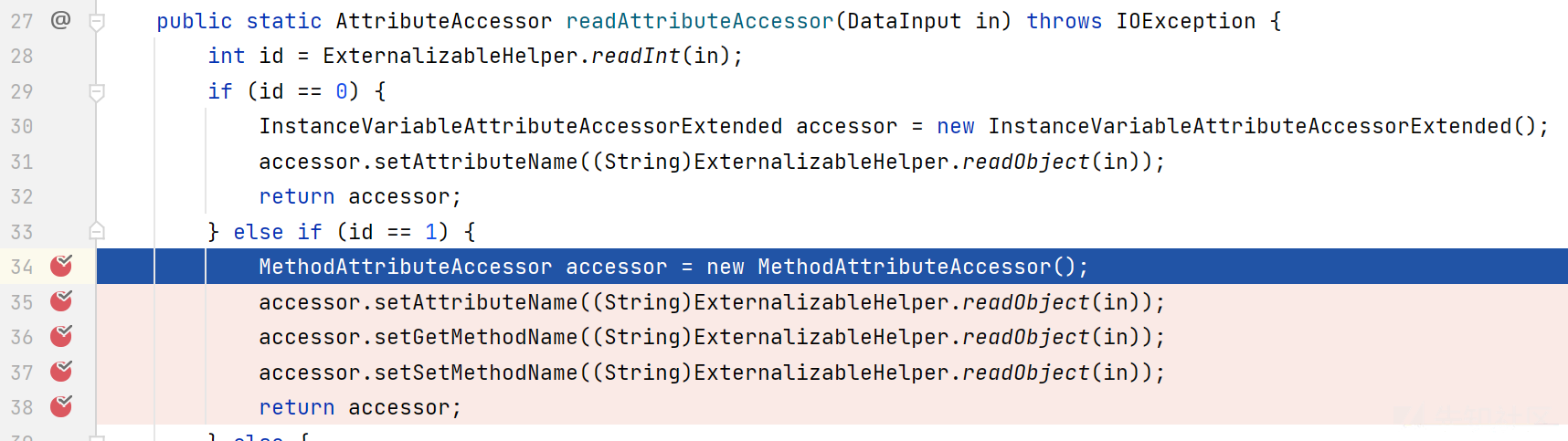1568x441 pixels.
Task: Click line number 30 in the gutter
Action: (22, 126)
